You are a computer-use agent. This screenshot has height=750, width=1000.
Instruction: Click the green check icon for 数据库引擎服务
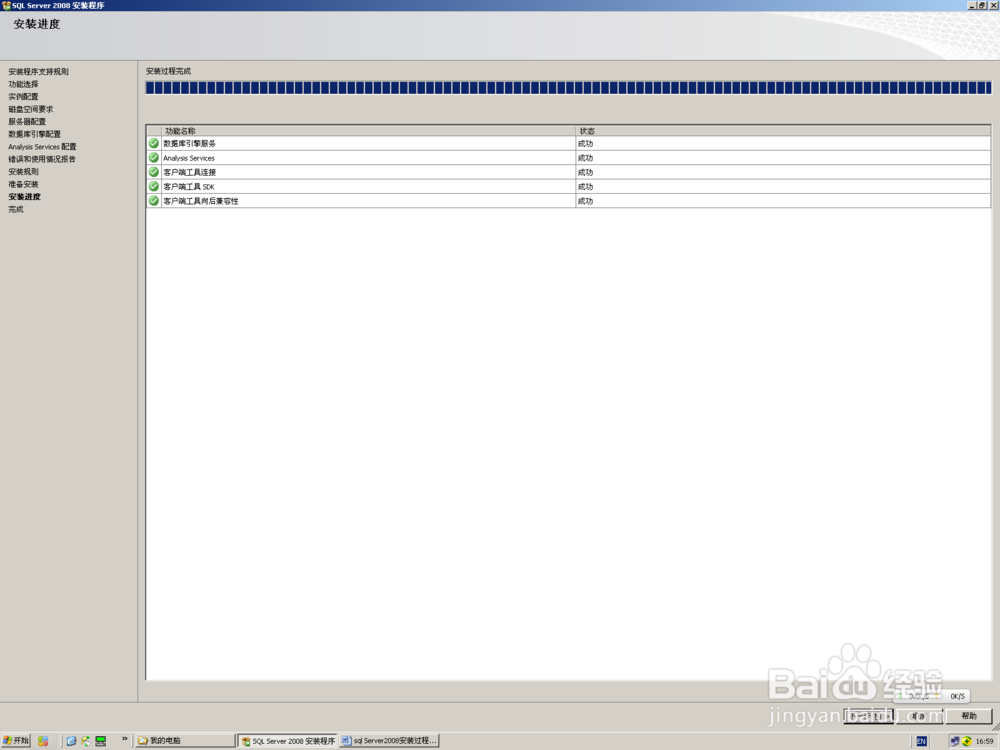154,143
